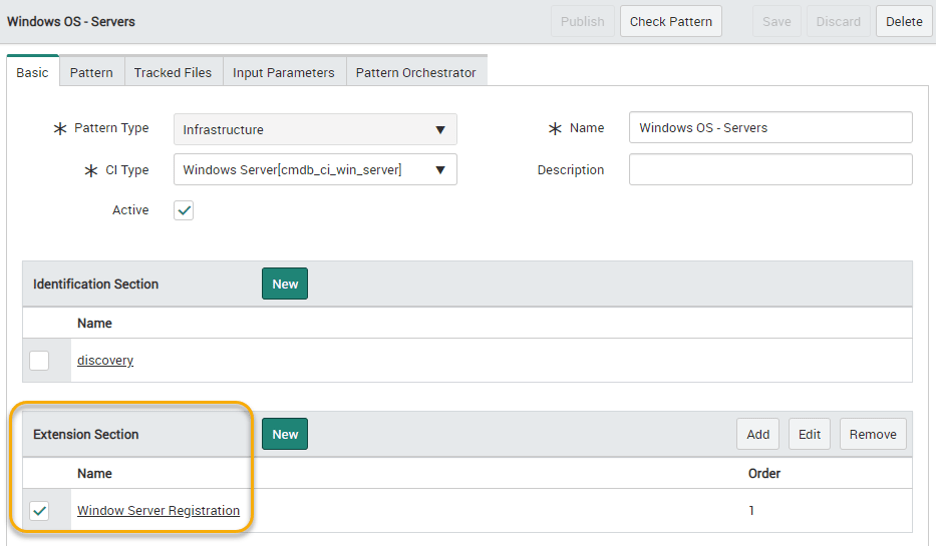The height and width of the screenshot is (546, 936).
Task: Select the discovery row checkbox
Action: click(39, 360)
